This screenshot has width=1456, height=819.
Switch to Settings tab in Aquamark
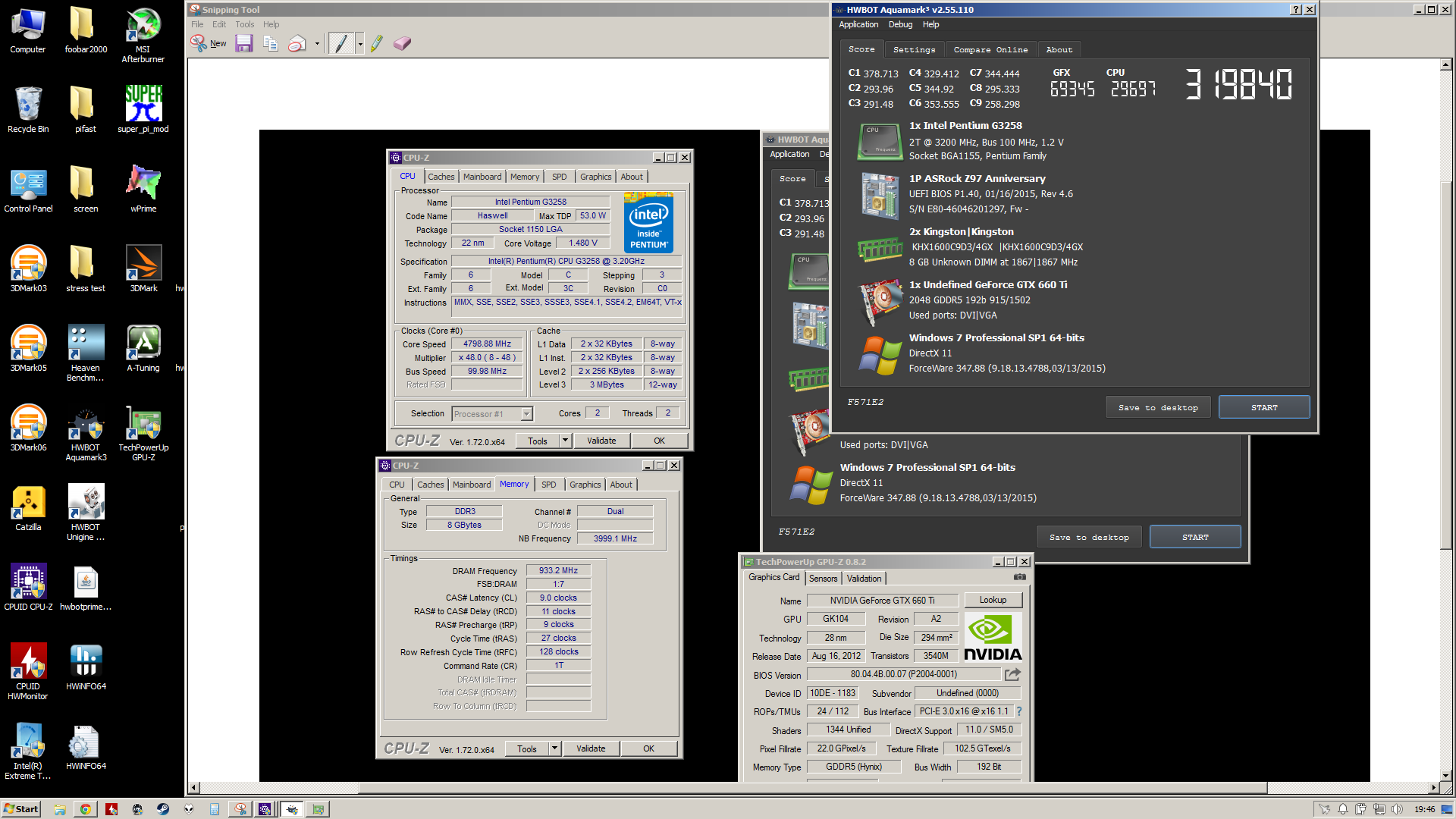(914, 49)
